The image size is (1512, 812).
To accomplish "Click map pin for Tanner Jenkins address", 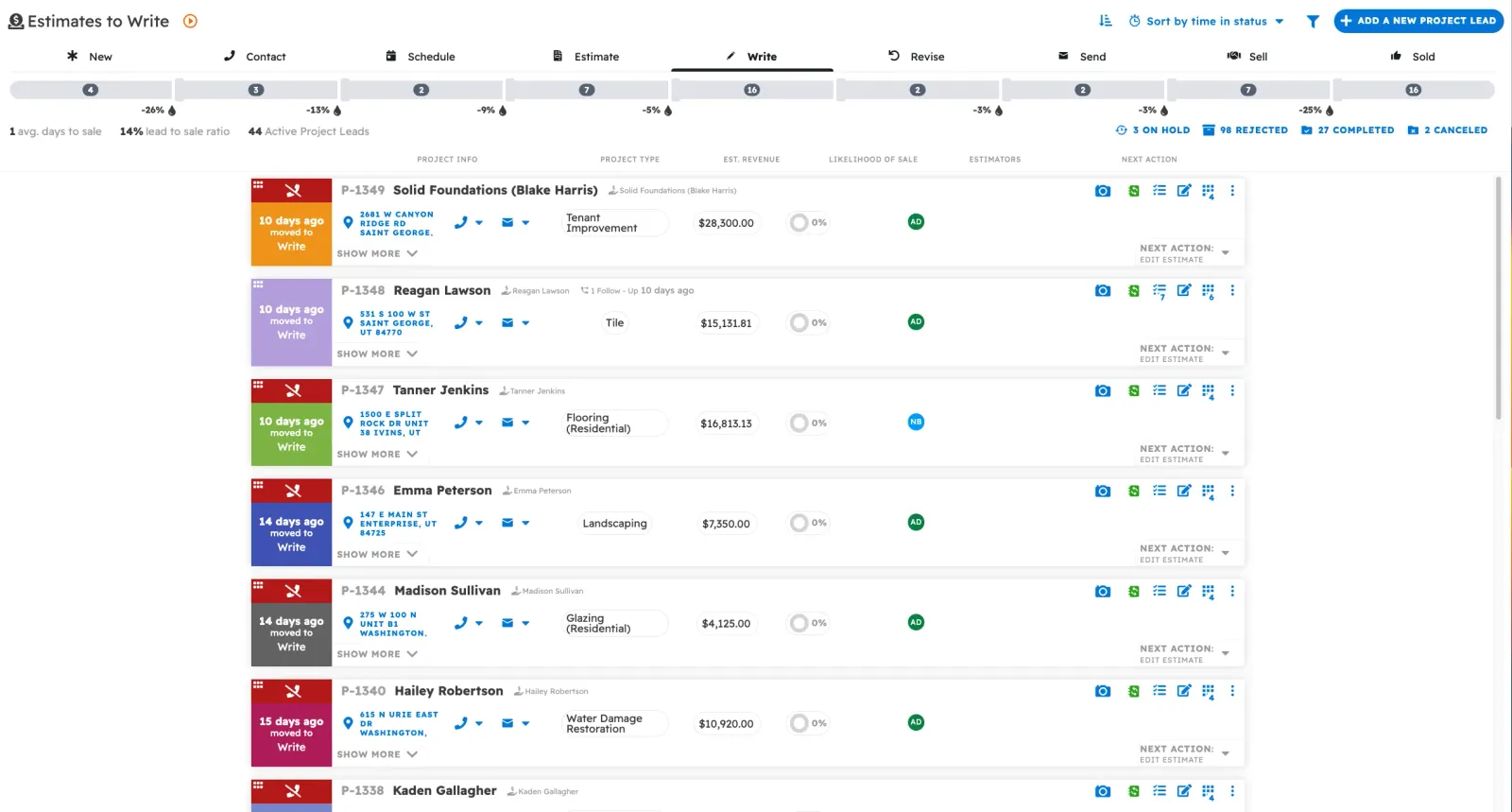I will coord(348,423).
